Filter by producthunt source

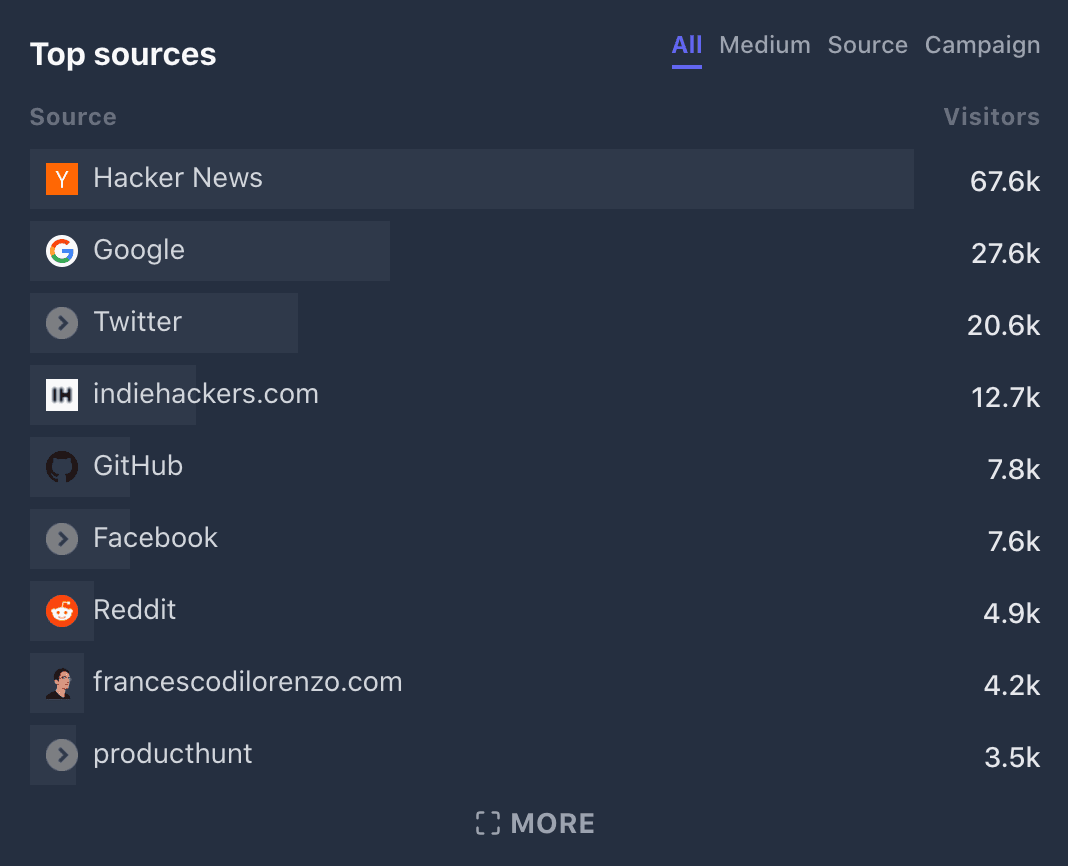(x=172, y=754)
